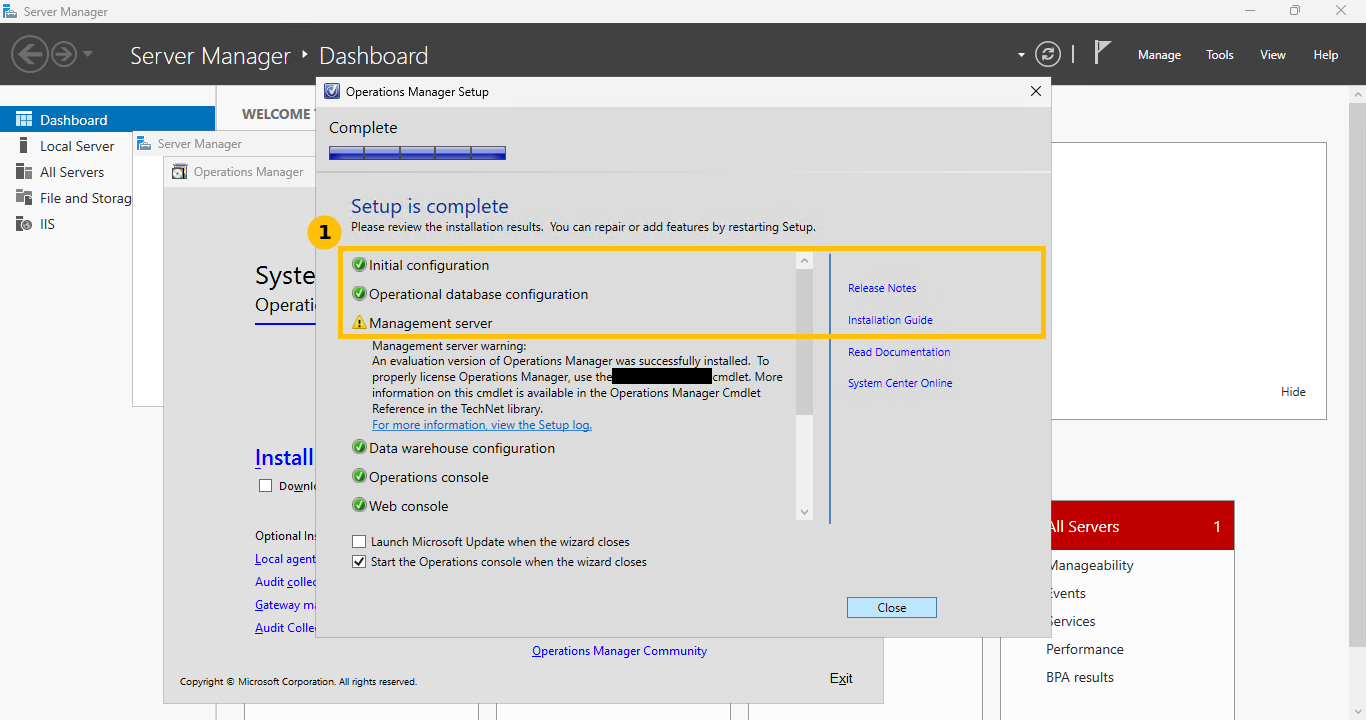Click the Close button in Setup
1366x720 pixels.
pos(892,608)
